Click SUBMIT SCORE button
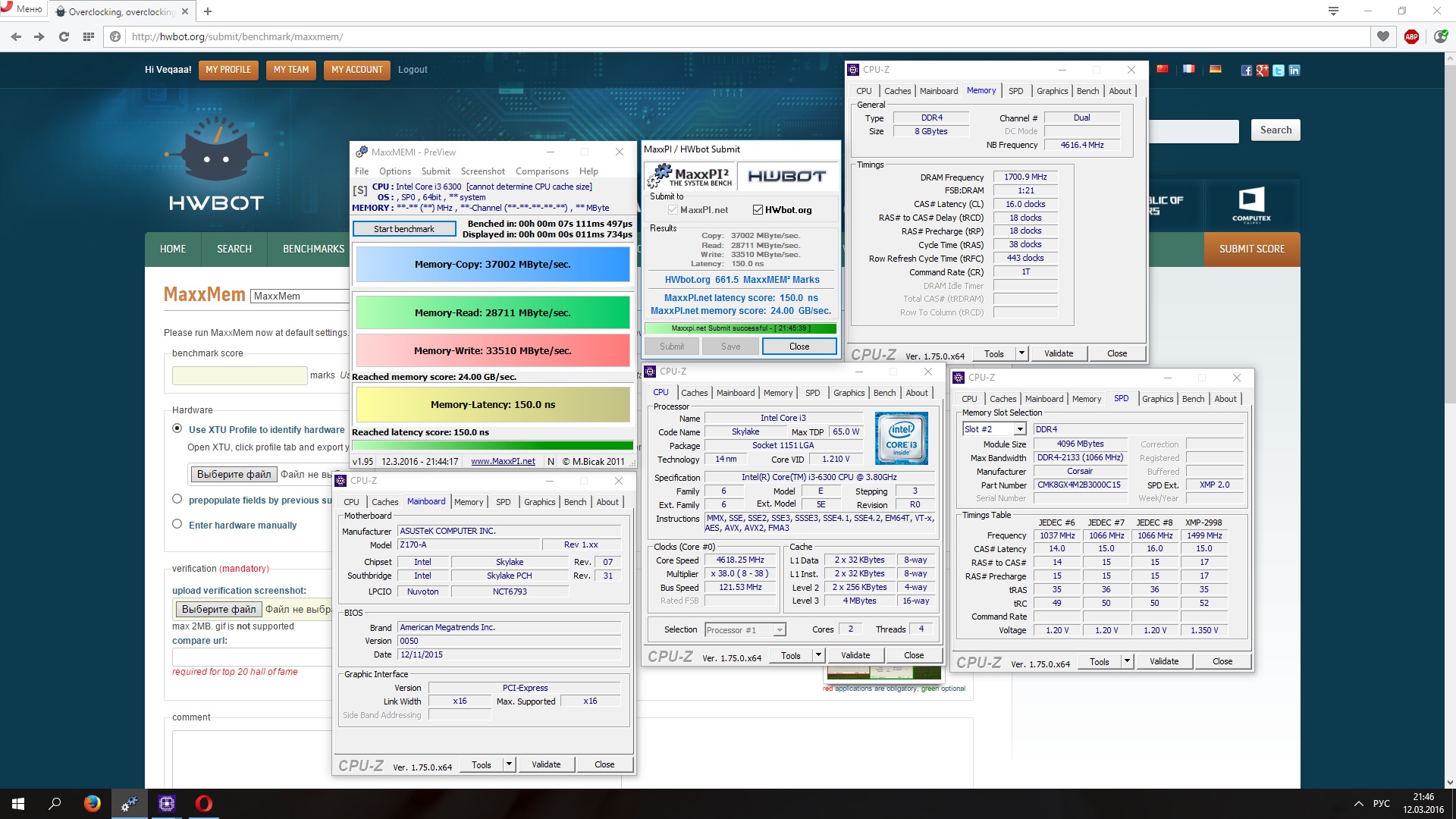Screen dimensions: 1456x819 (1252, 249)
